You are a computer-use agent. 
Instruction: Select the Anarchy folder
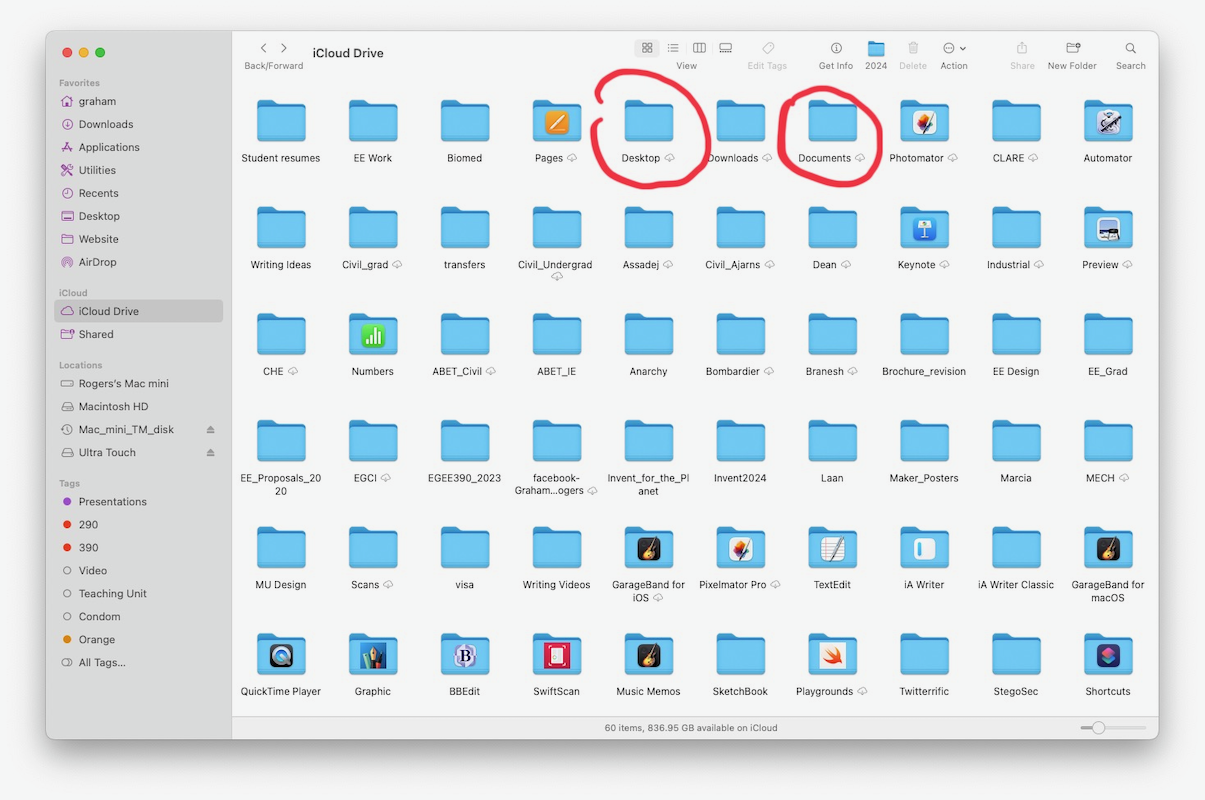click(x=649, y=335)
